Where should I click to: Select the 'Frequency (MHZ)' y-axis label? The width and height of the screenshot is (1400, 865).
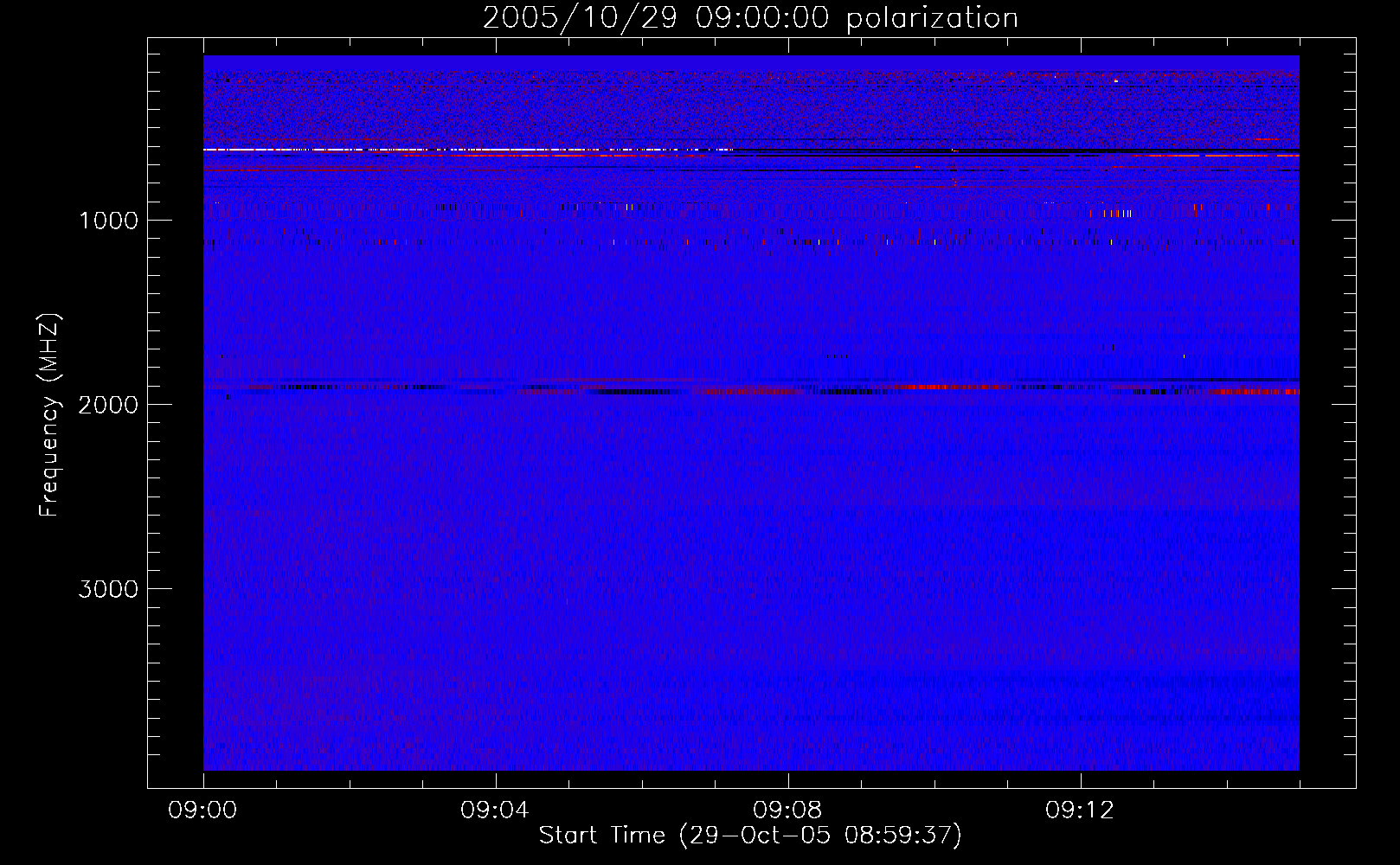(50, 415)
